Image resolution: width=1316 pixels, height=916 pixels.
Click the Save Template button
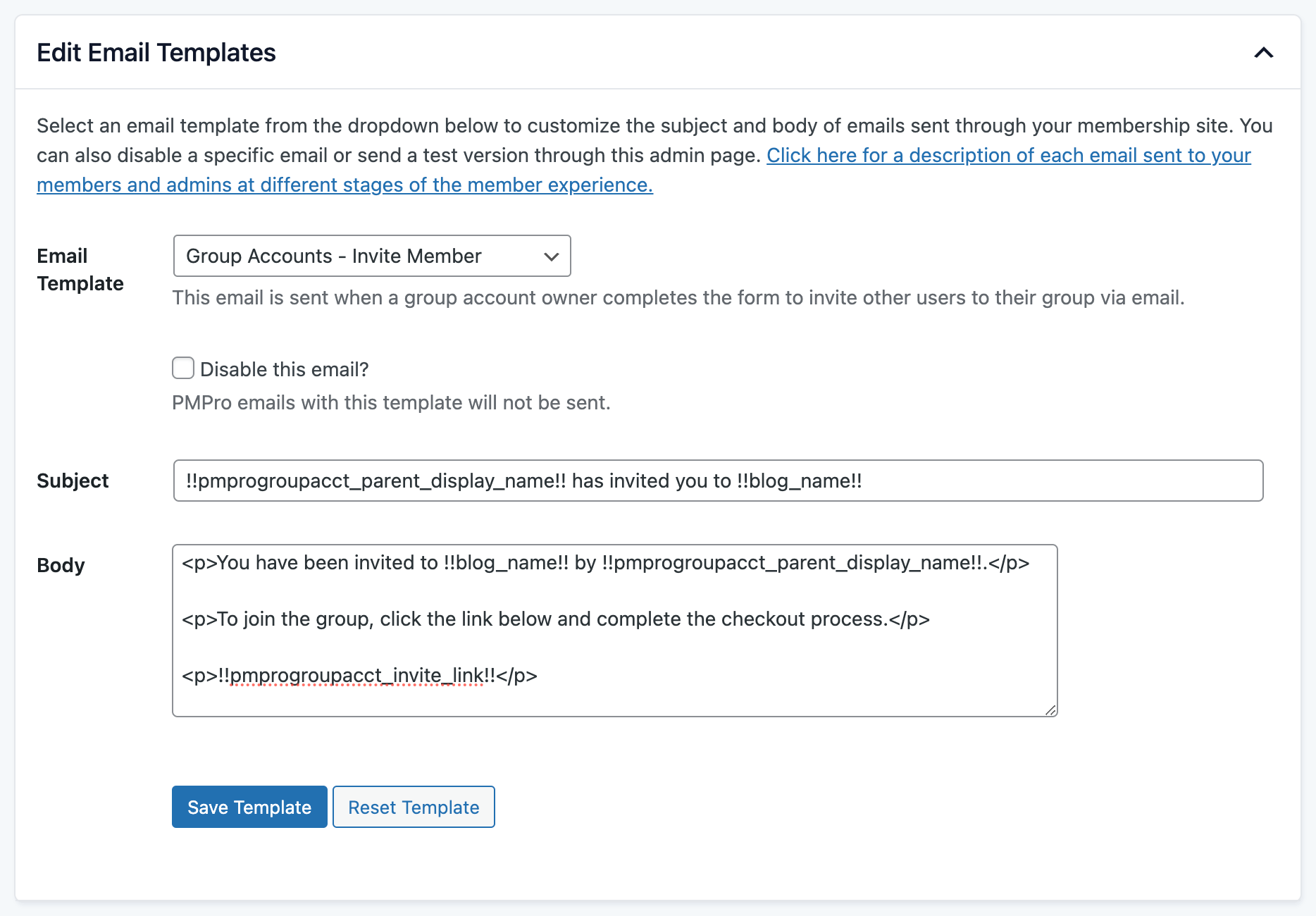(249, 807)
